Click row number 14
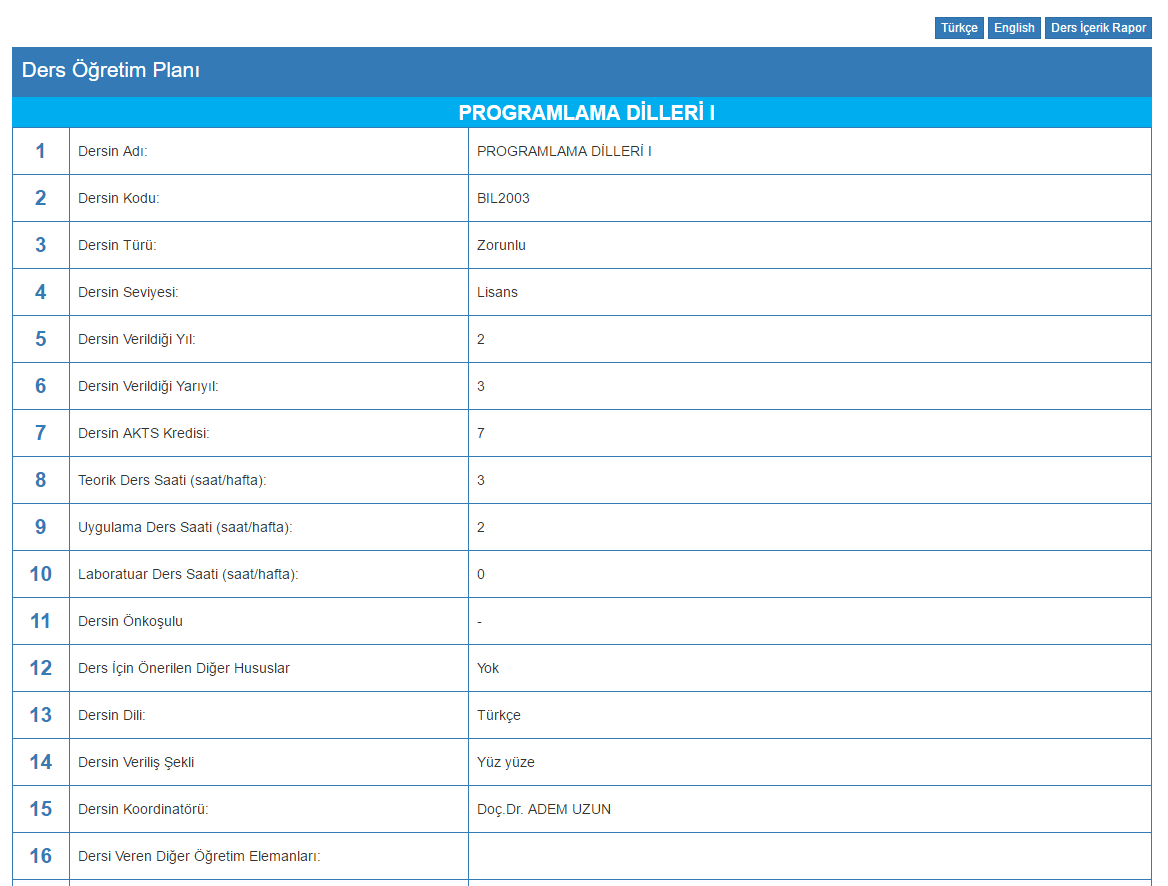This screenshot has height=886, width=1168. point(40,762)
